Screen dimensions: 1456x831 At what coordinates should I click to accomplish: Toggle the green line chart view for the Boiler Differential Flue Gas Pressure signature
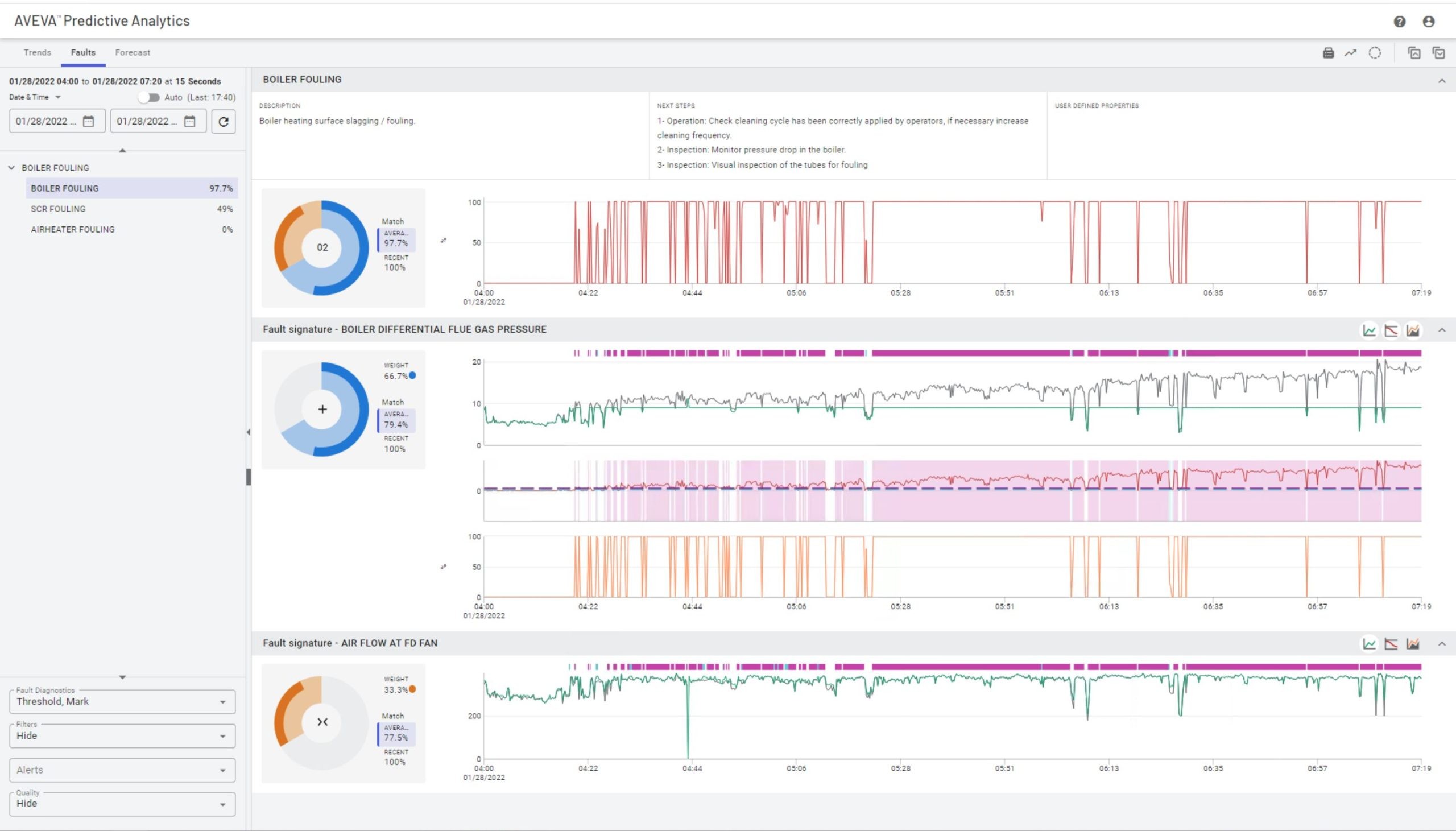(x=1370, y=330)
